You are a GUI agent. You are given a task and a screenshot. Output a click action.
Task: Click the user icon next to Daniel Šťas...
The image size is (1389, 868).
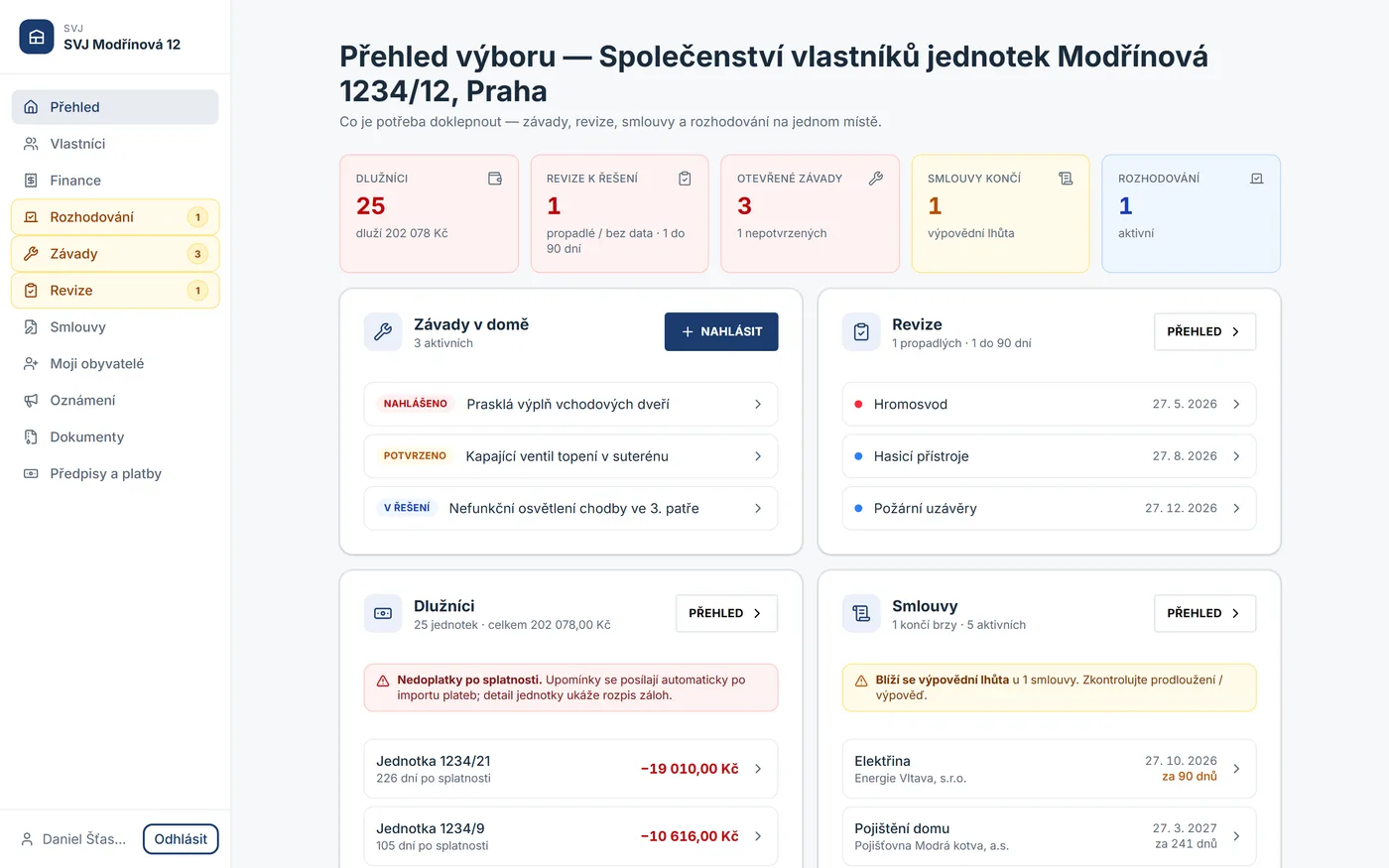pos(28,839)
